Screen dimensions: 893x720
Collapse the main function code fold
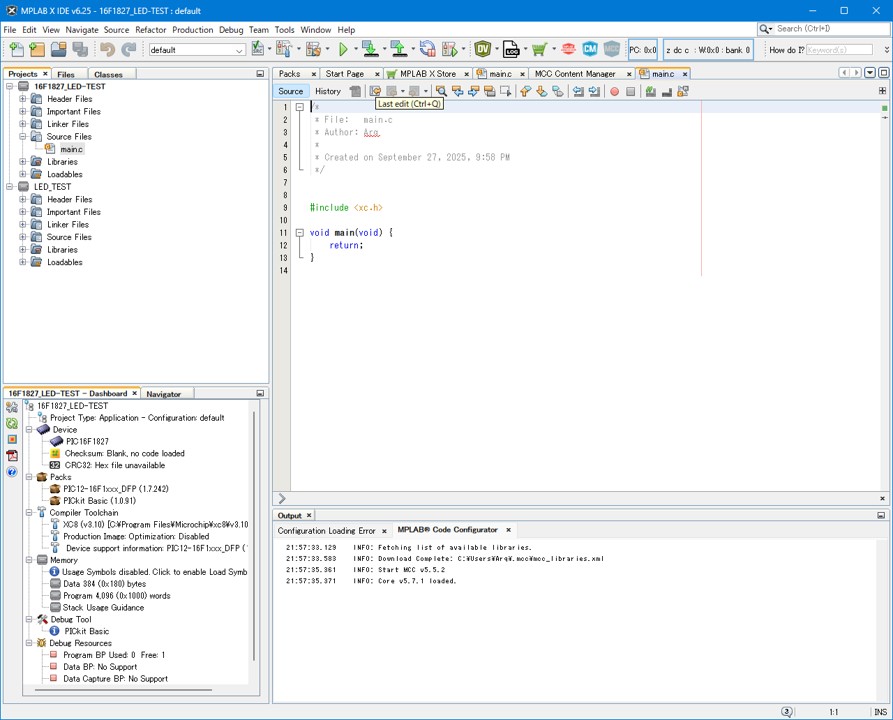pos(299,233)
